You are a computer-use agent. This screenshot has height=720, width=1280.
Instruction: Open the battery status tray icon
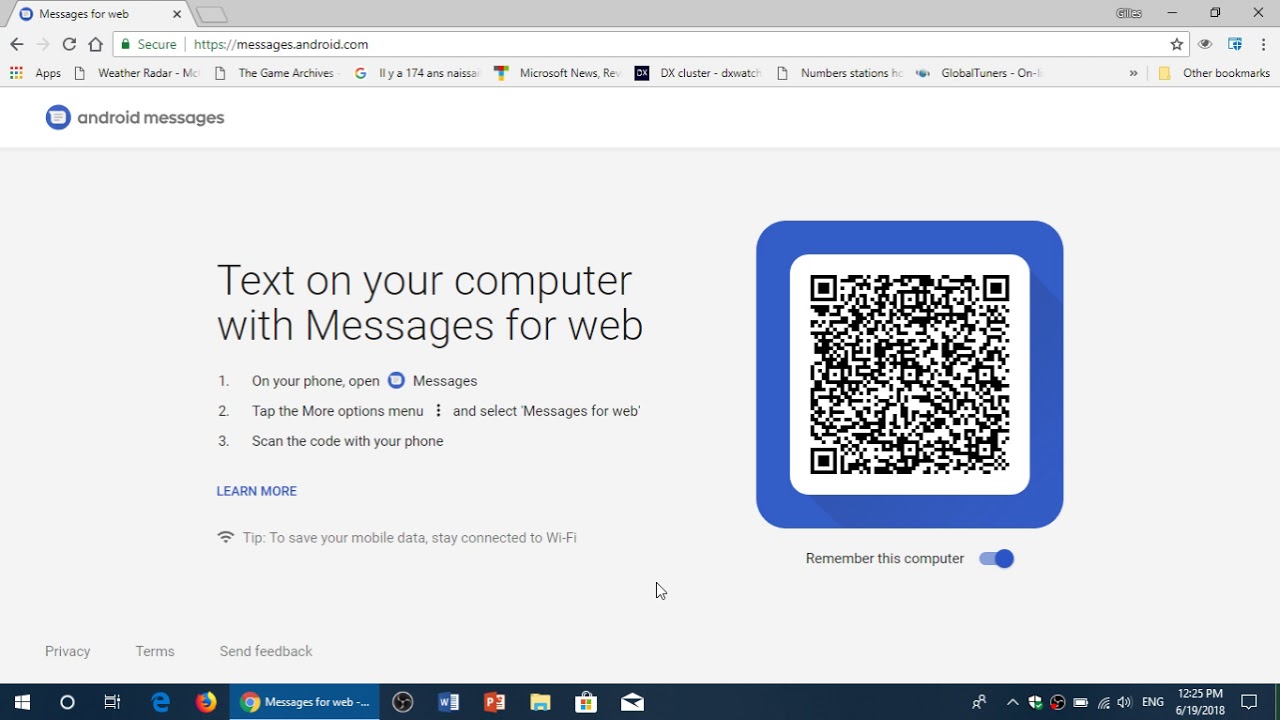click(1081, 702)
